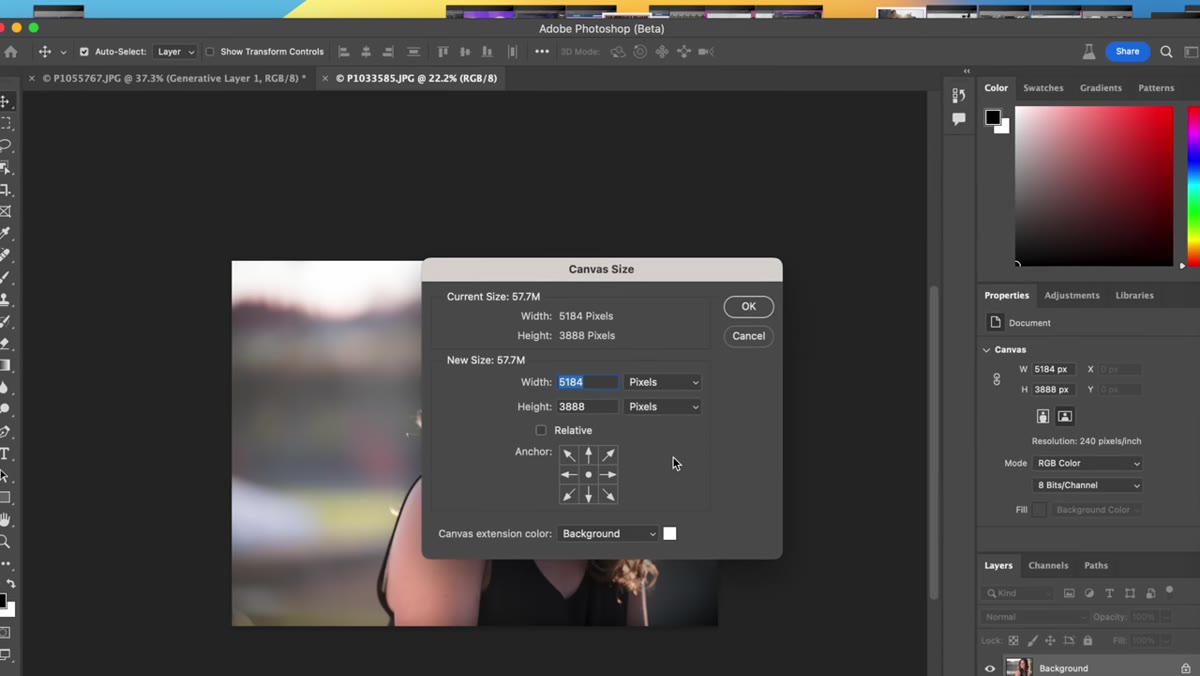Click the new Height input field
Viewport: 1200px width, 676px height.
(588, 407)
